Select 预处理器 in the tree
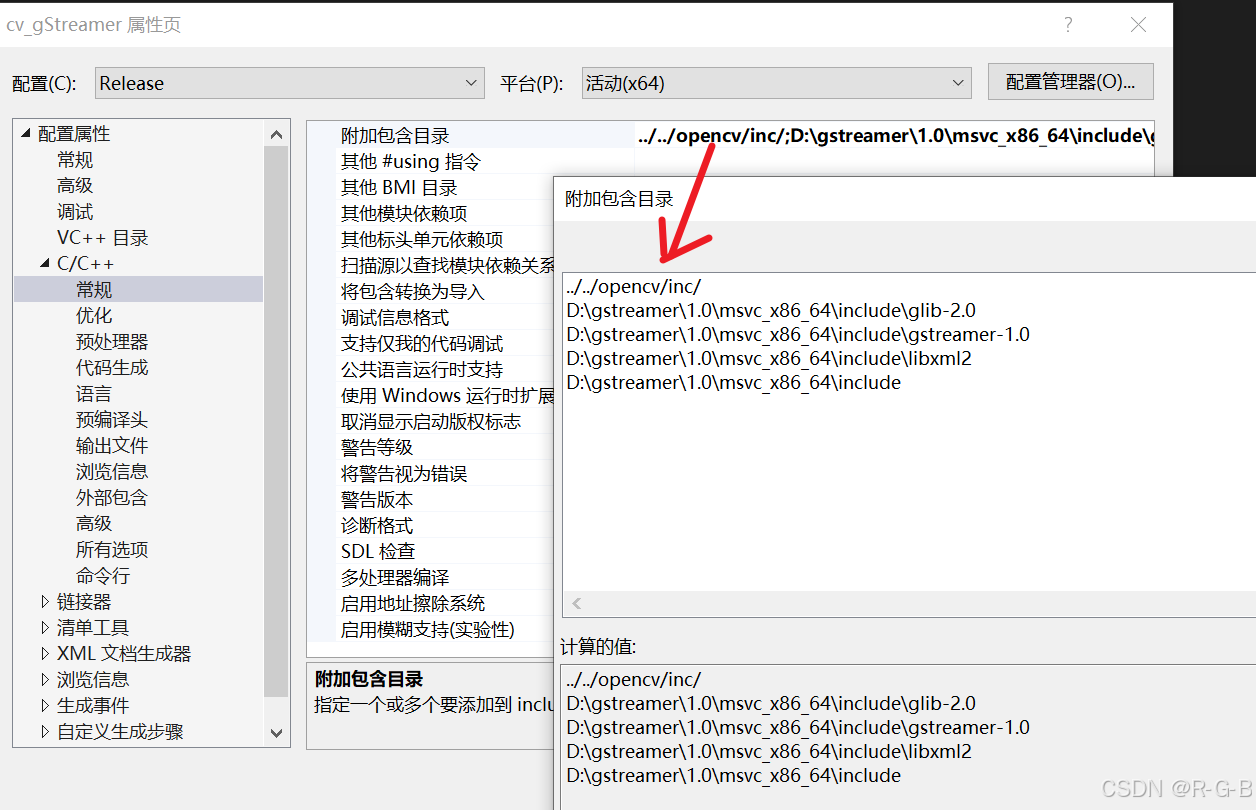This screenshot has width=1256, height=810. 112,342
